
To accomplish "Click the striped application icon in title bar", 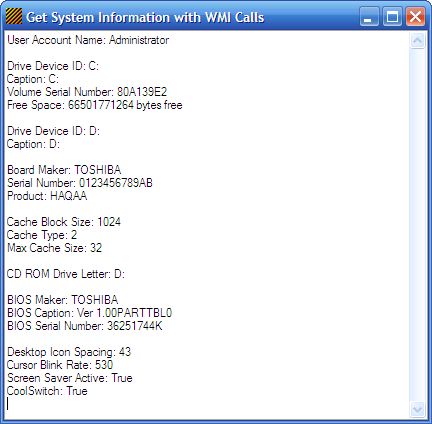I will tap(14, 16).
